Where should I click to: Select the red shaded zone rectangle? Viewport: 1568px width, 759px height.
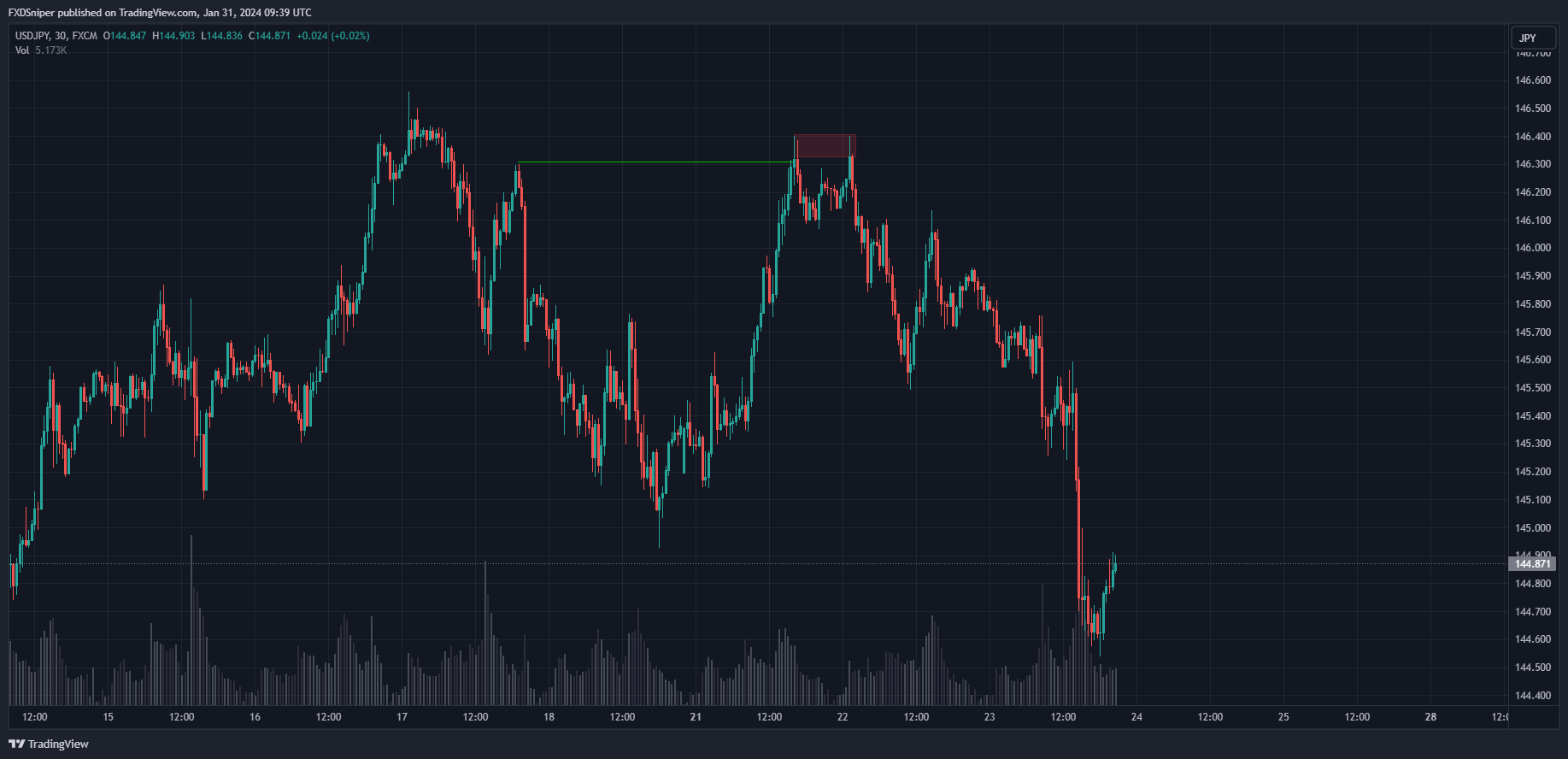[x=824, y=146]
